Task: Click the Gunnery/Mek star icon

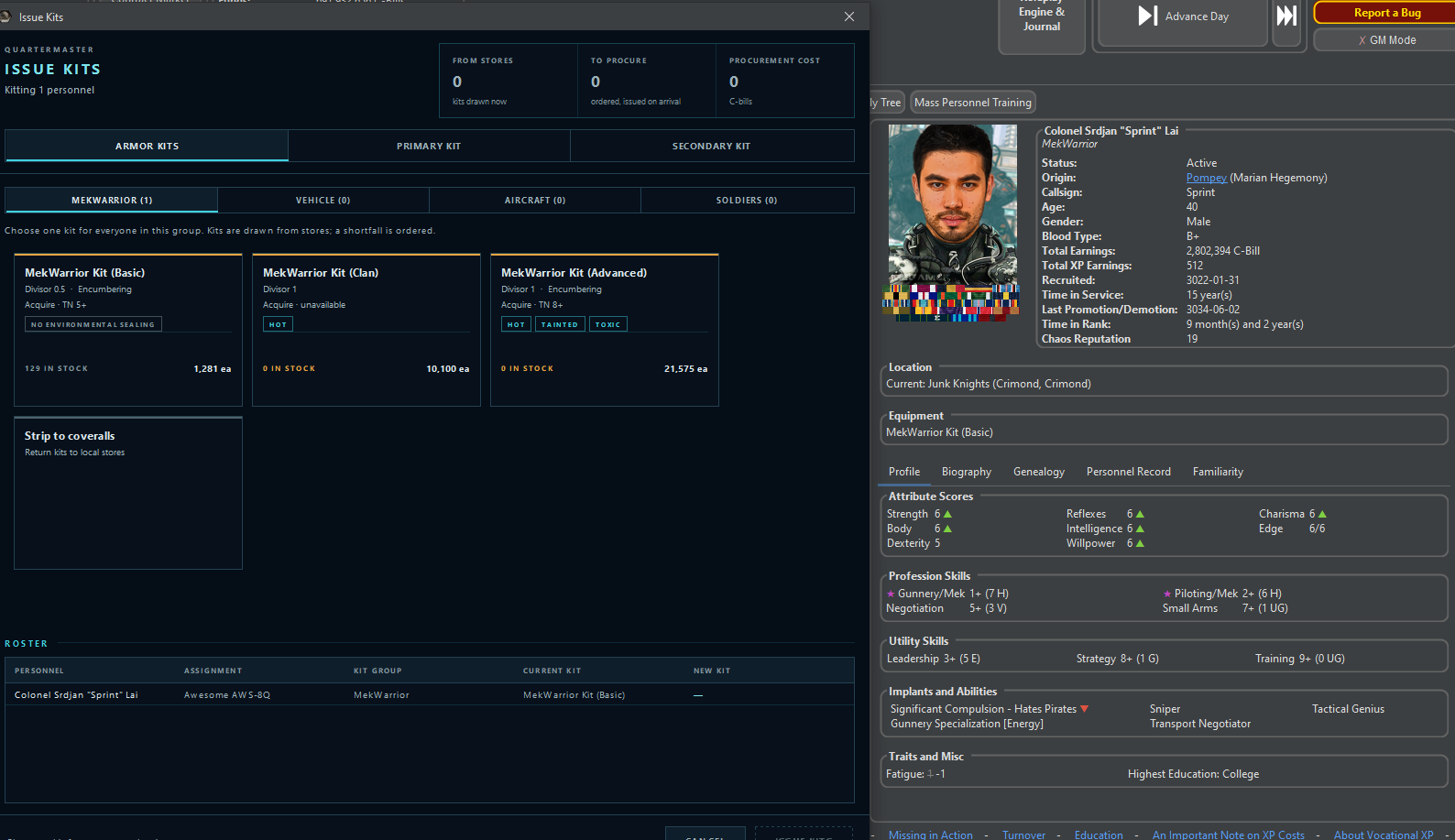Action: [x=891, y=594]
